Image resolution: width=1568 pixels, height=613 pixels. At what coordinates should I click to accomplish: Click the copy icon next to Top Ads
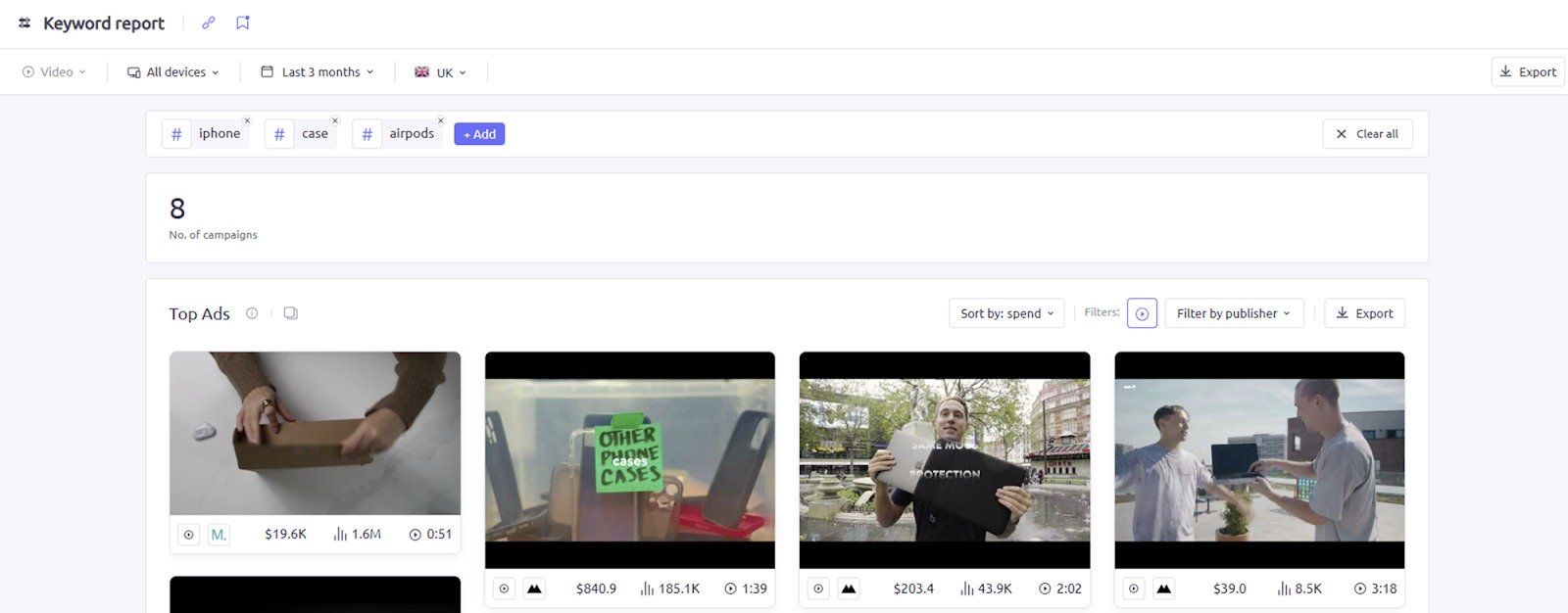click(291, 313)
